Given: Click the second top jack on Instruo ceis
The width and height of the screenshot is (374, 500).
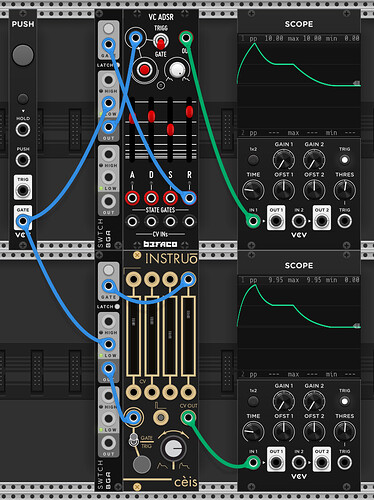Looking at the screenshot, I should 152,279.
